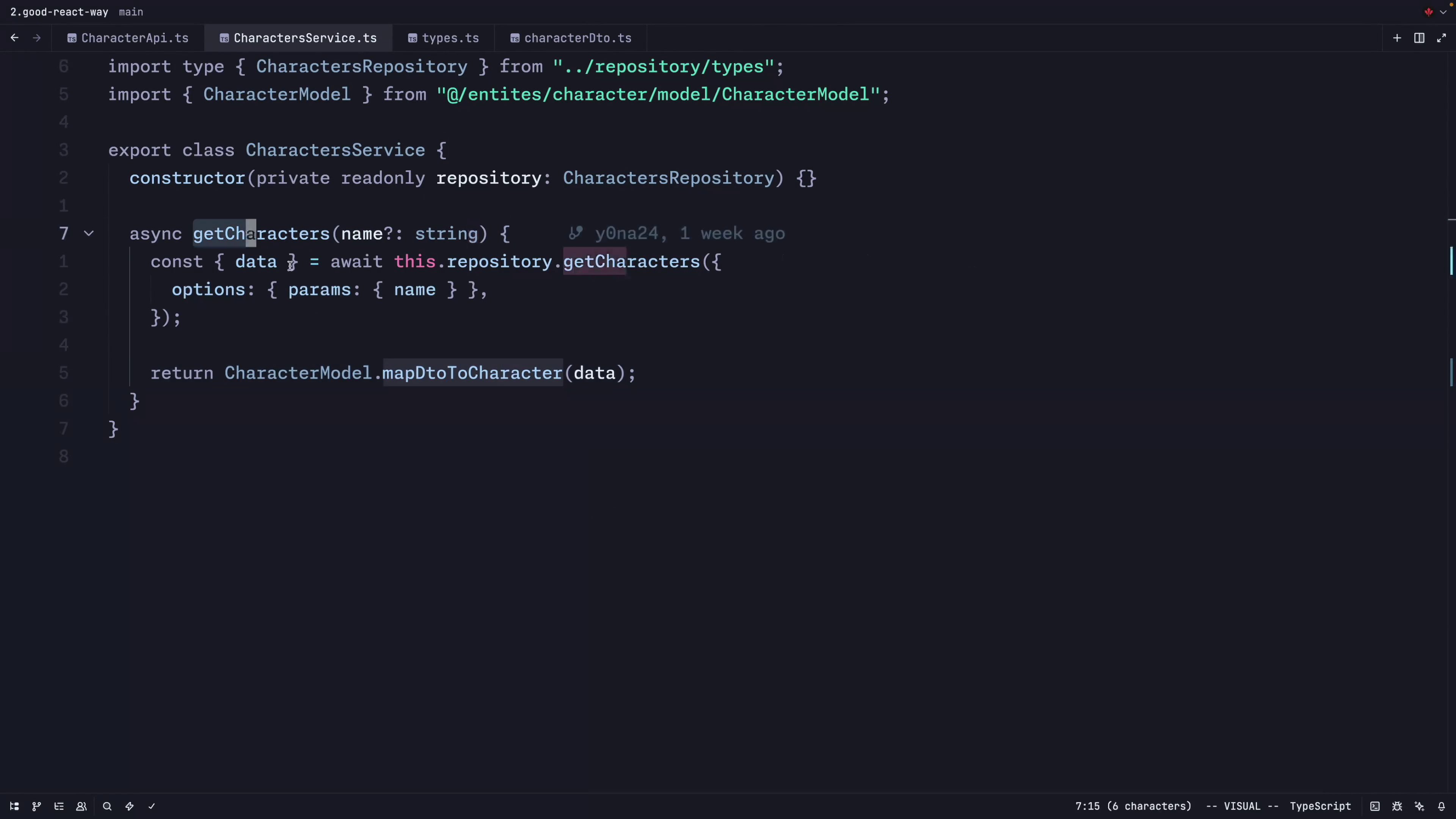1456x819 pixels.
Task: Open the main branch switcher
Action: click(130, 12)
